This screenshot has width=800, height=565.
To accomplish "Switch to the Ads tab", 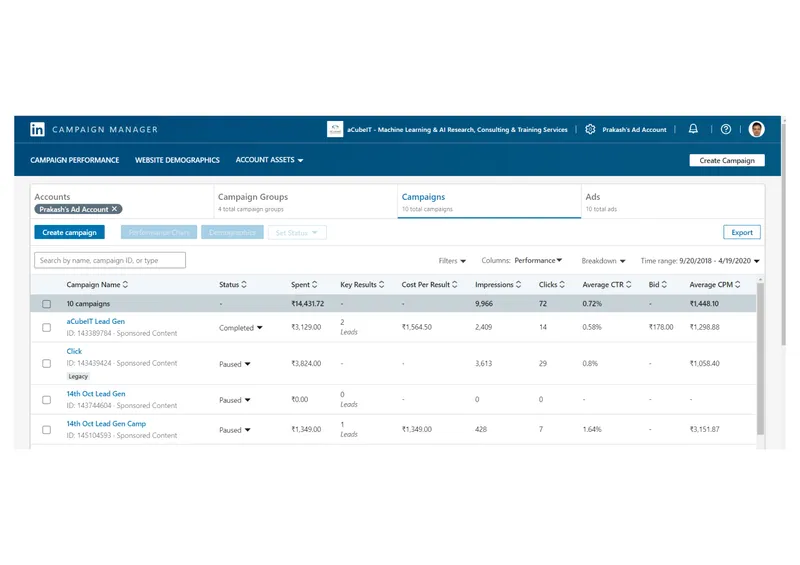I will click(x=673, y=202).
